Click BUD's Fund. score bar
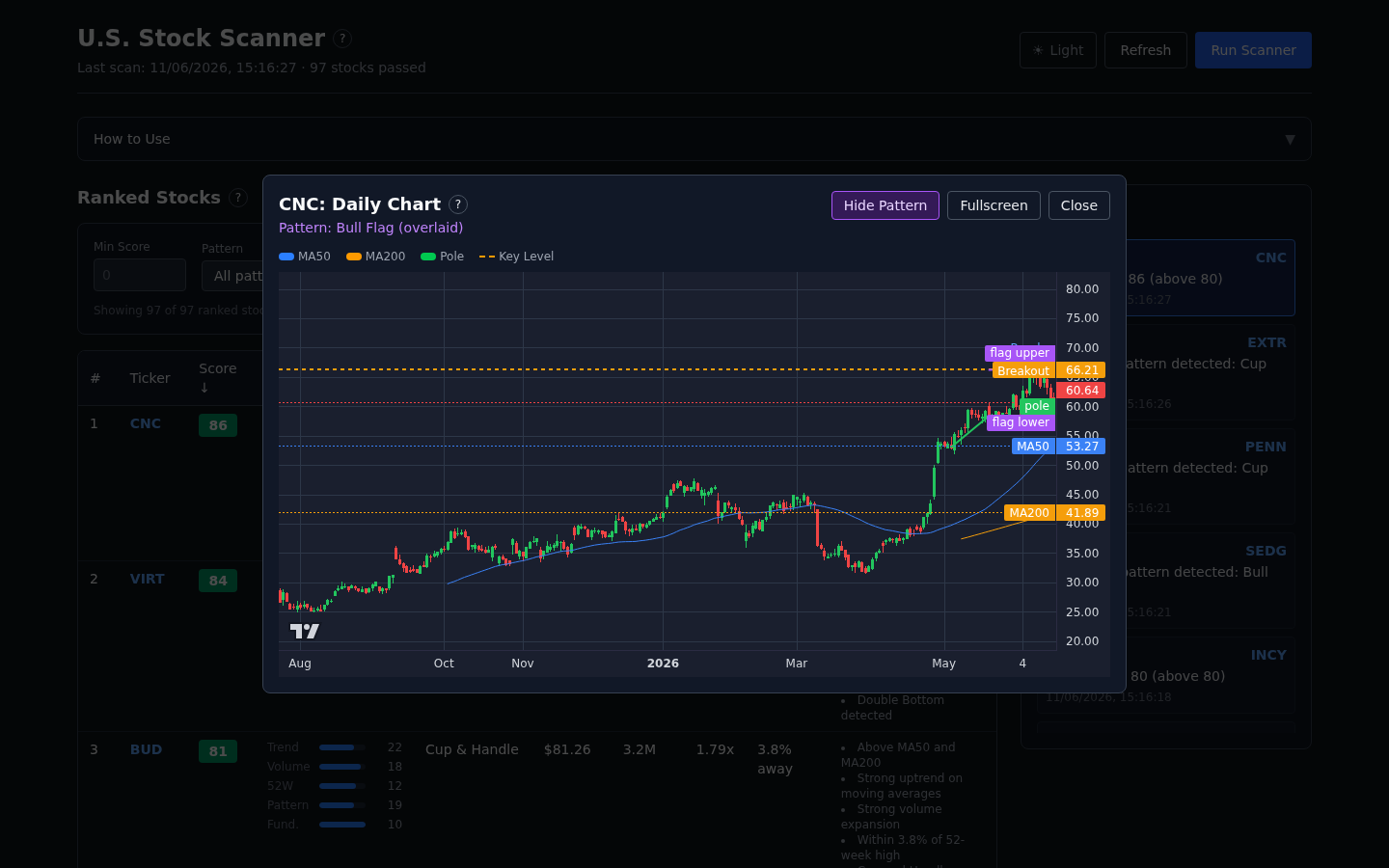The height and width of the screenshot is (868, 1389). (342, 825)
